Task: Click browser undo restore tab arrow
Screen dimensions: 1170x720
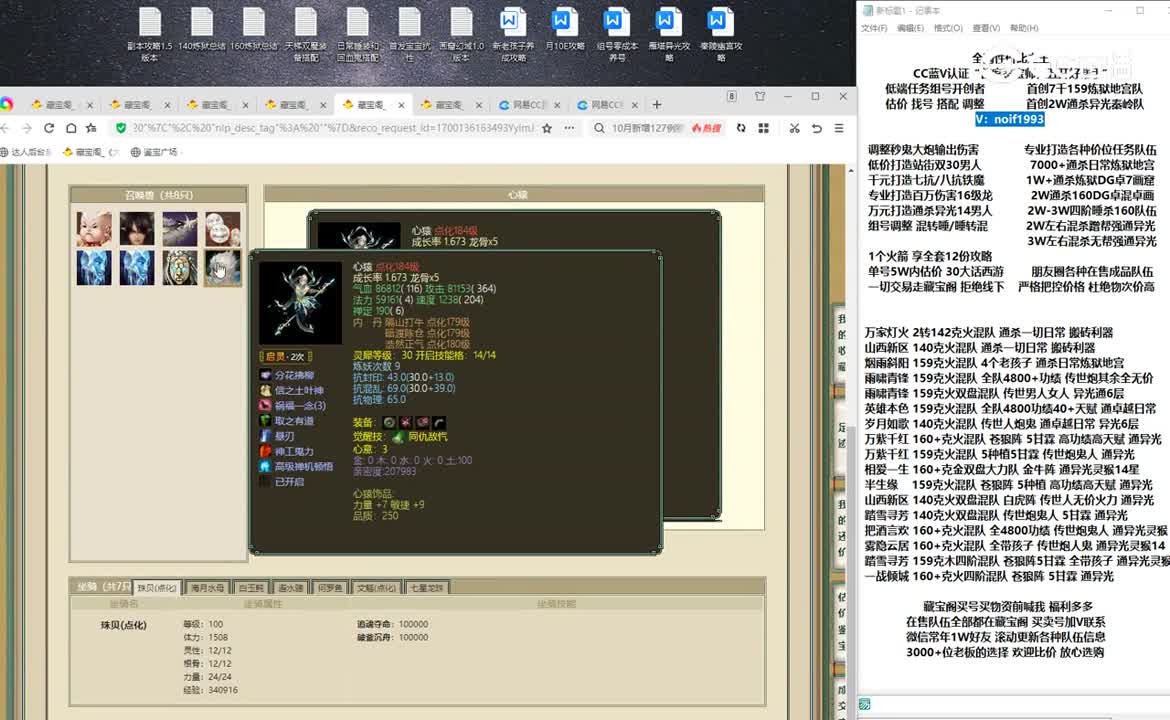Action: coord(817,128)
